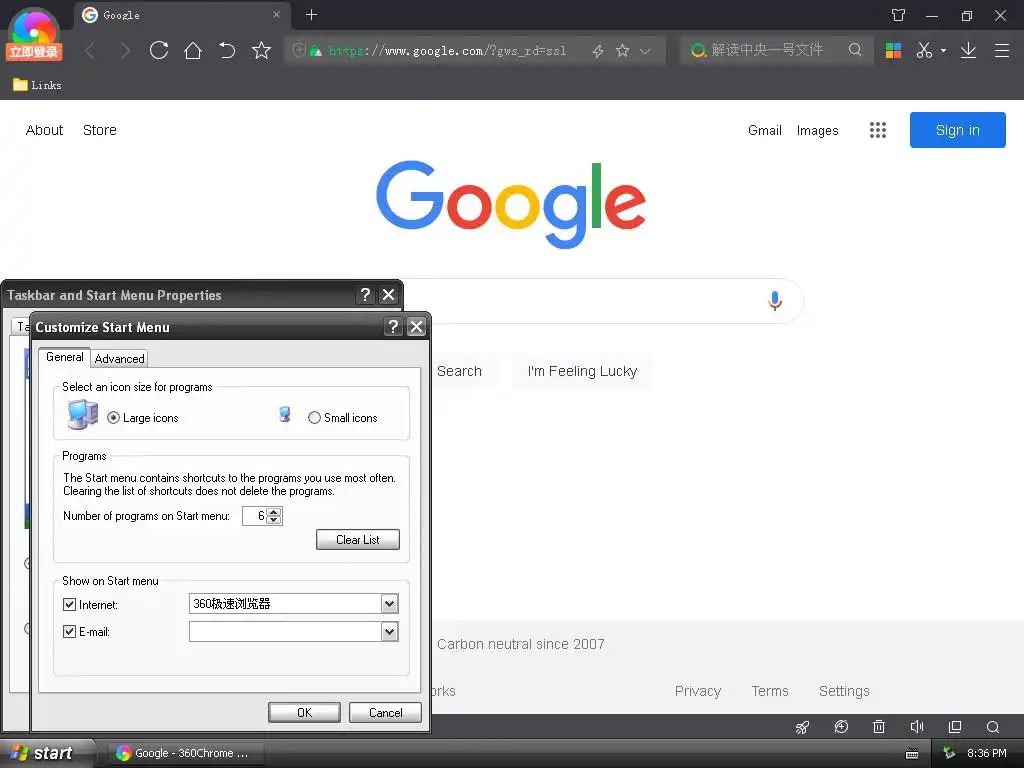The image size is (1024, 768).
Task: Expand the address bar history chevron
Action: click(x=645, y=51)
